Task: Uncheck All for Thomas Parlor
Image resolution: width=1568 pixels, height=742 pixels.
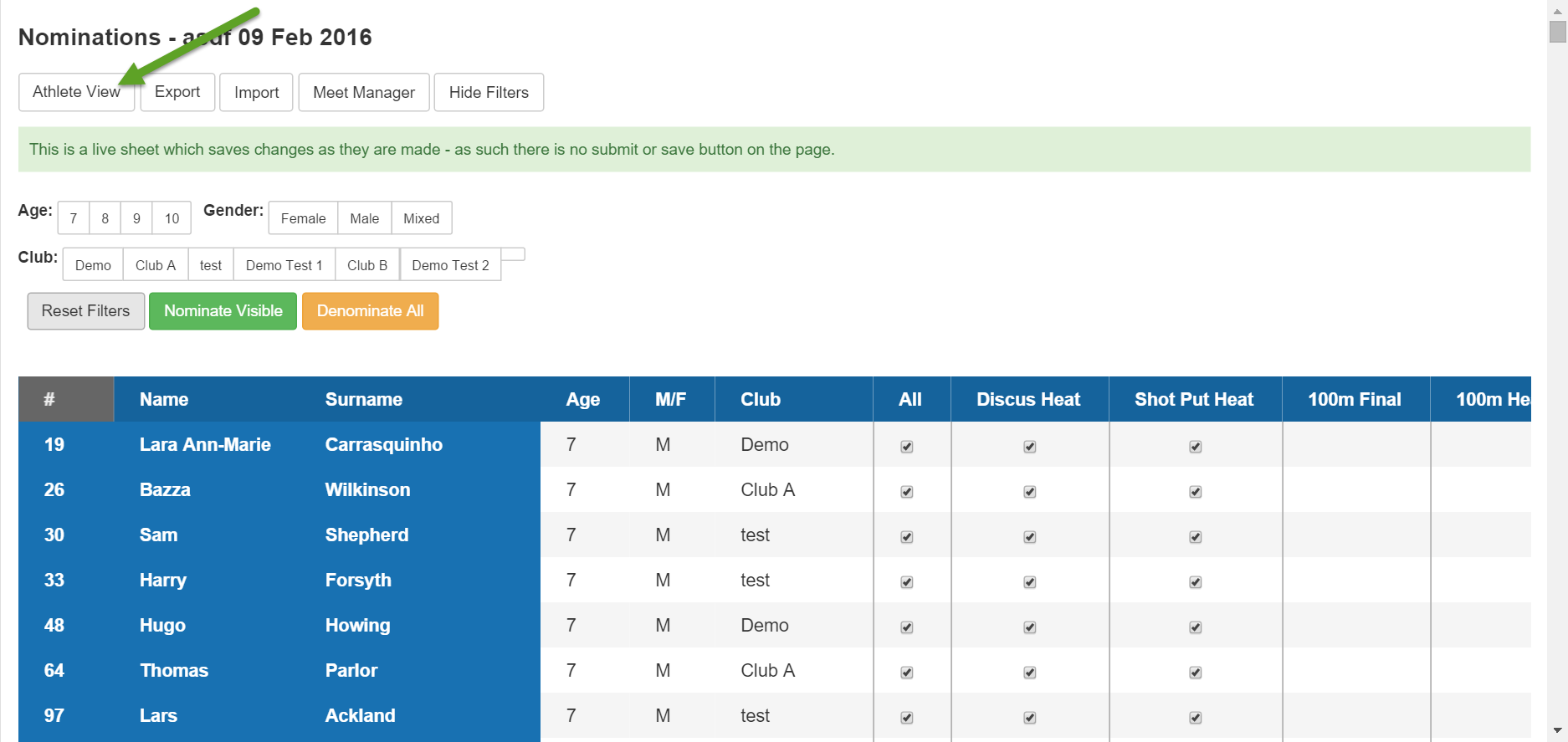Action: [907, 673]
